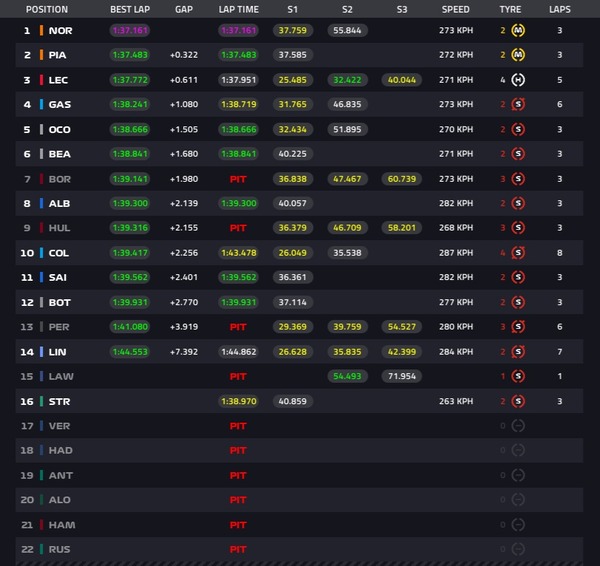Click ALB's speed 282 KPH
Screen dimensions: 600x566
(x=456, y=203)
